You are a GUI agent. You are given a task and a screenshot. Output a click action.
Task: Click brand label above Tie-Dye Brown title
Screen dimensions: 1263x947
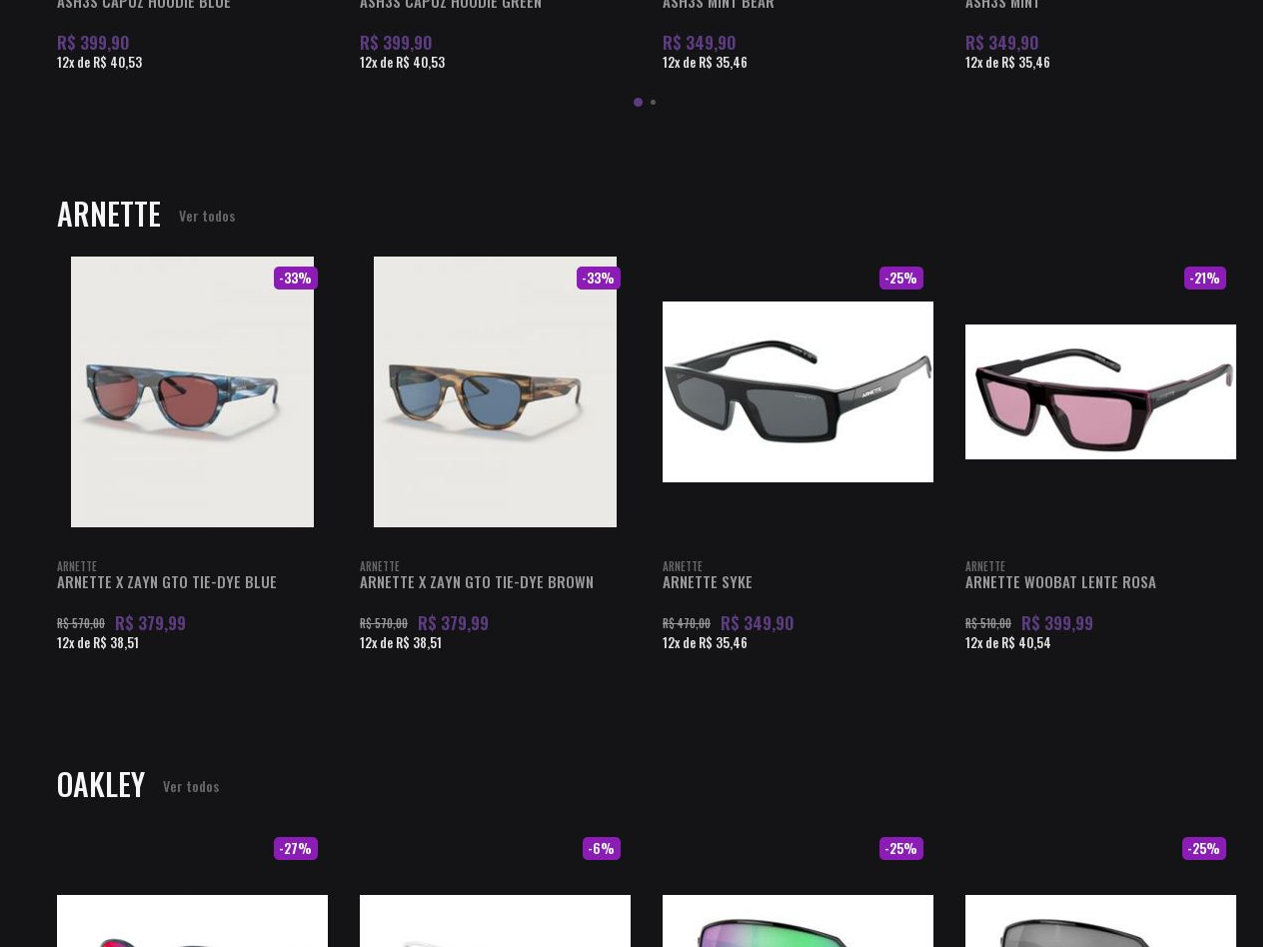pyautogui.click(x=380, y=566)
